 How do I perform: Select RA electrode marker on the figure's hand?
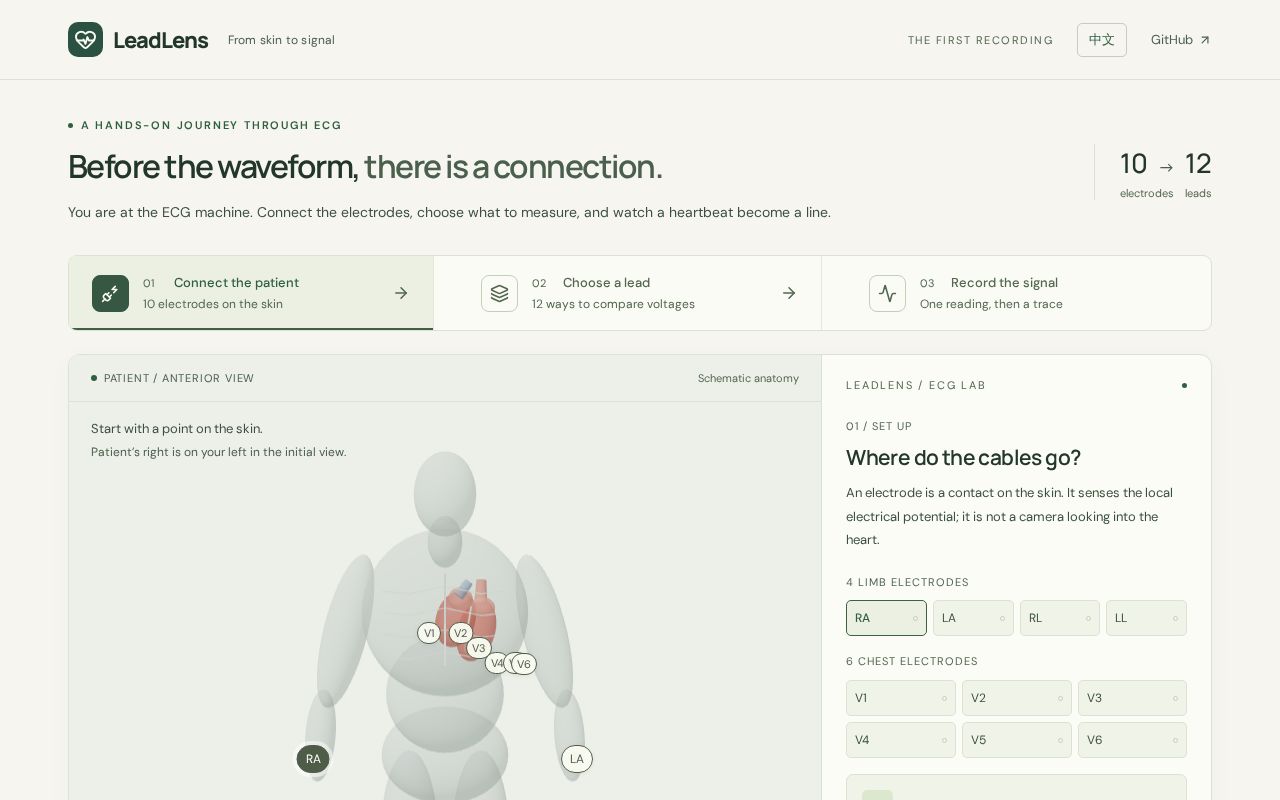313,759
